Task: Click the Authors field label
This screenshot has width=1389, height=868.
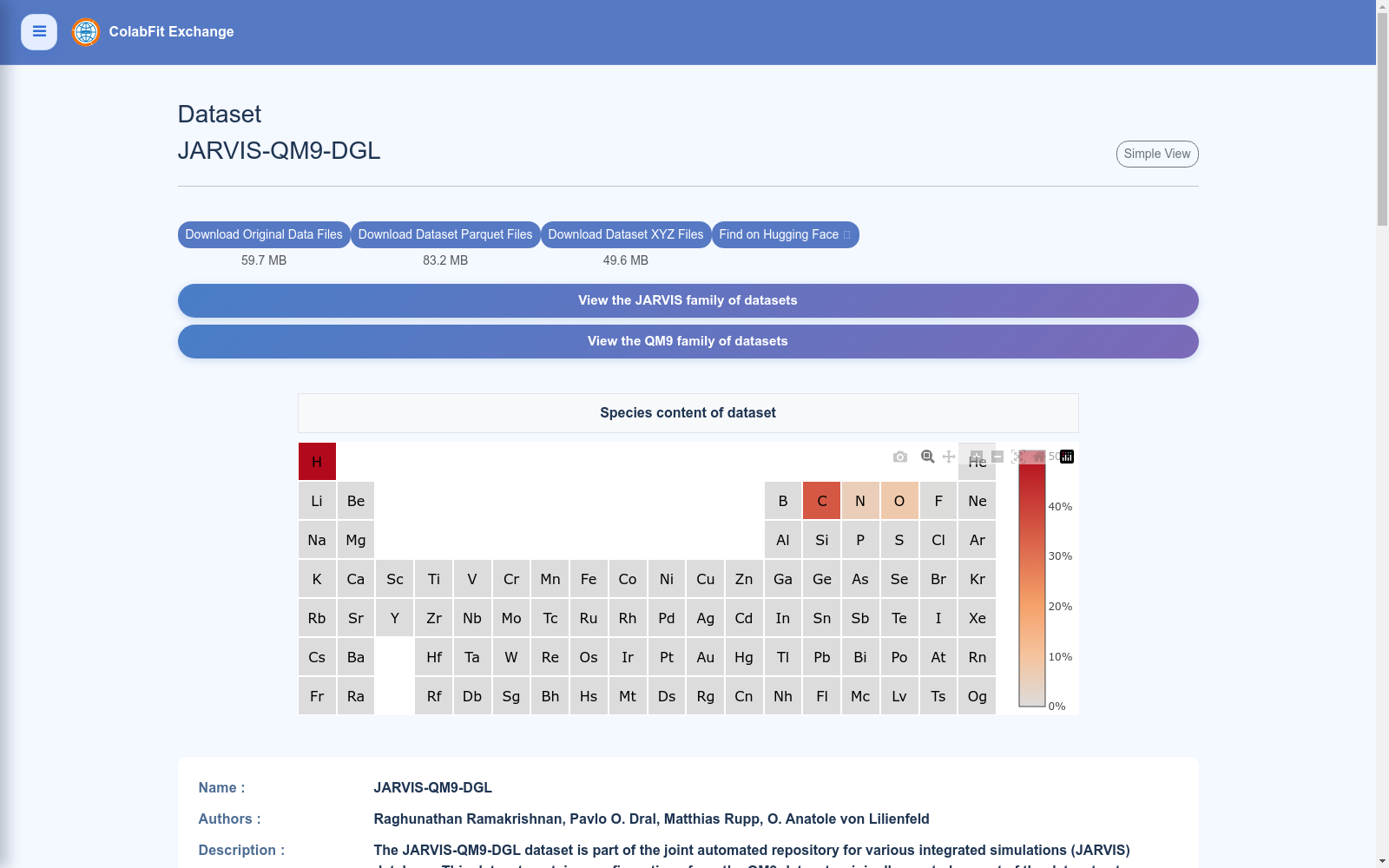Action: click(229, 819)
